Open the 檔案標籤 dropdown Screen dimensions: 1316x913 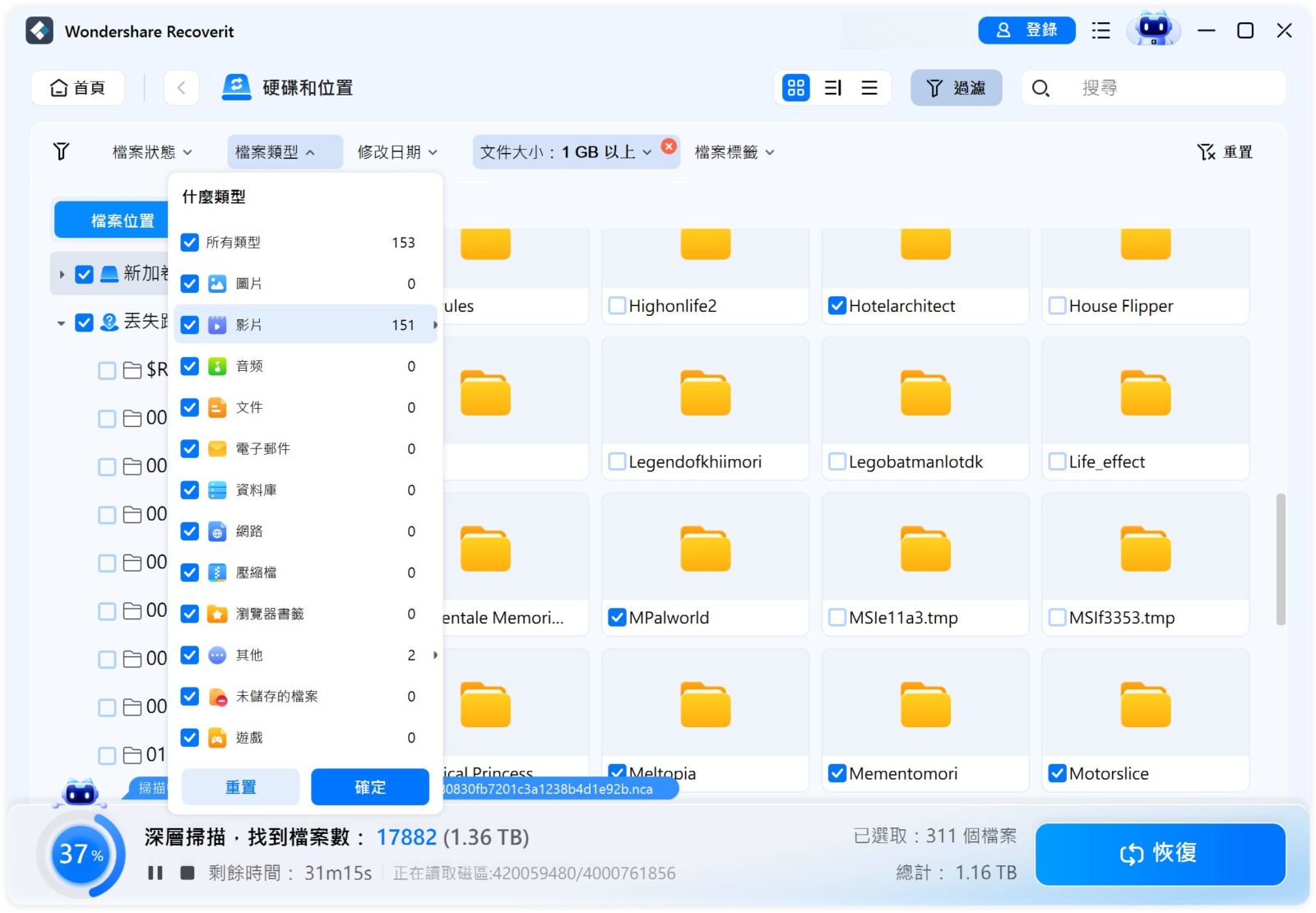coord(734,152)
